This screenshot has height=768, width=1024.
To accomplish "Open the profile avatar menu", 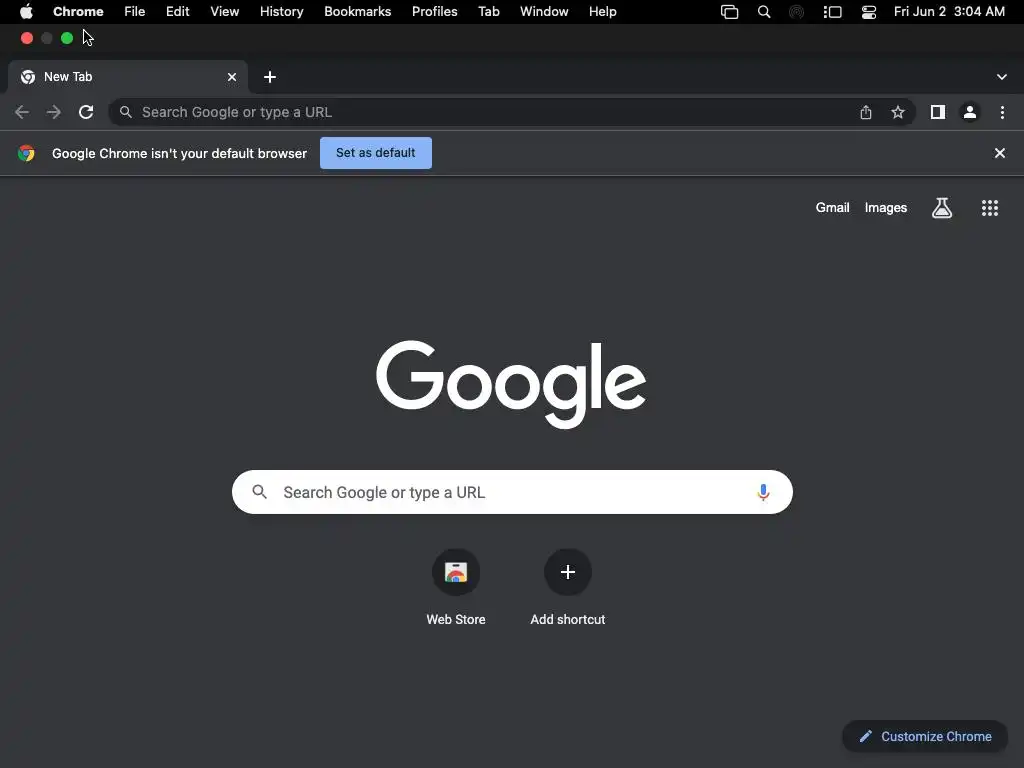I will tap(970, 112).
